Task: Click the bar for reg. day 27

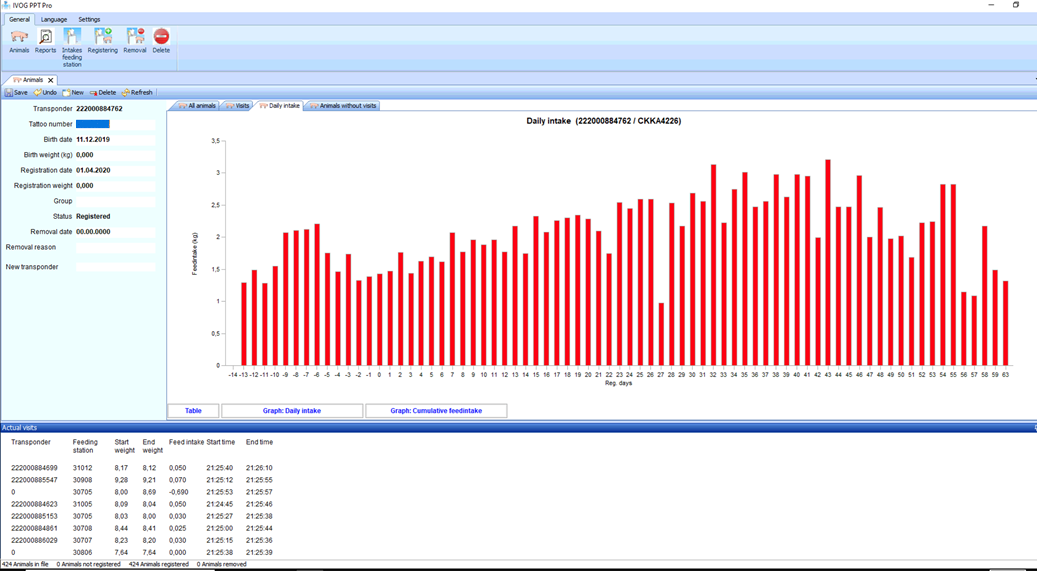Action: 661,334
